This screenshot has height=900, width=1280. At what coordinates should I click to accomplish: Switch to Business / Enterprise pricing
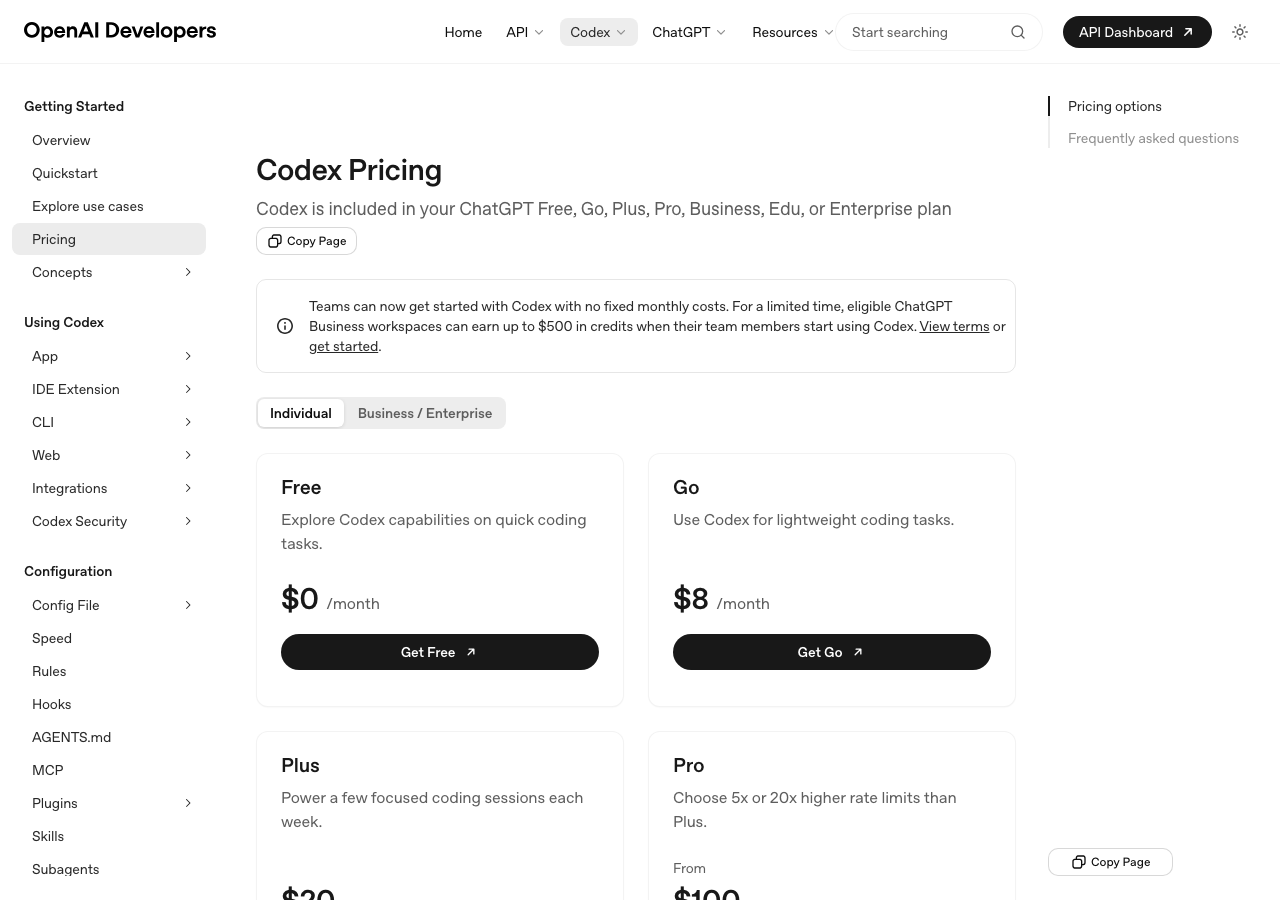(x=425, y=413)
